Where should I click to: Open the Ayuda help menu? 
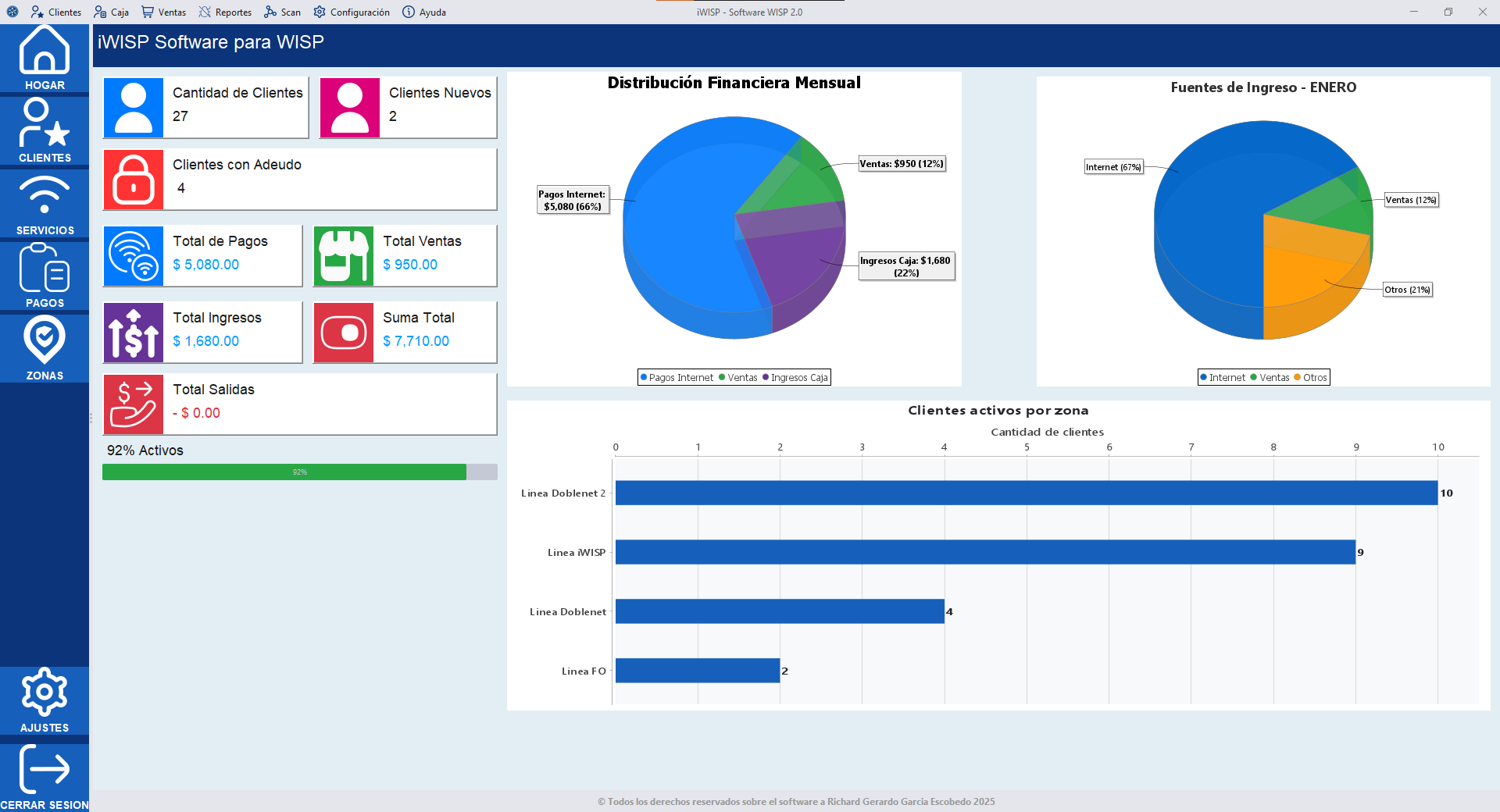click(x=424, y=12)
